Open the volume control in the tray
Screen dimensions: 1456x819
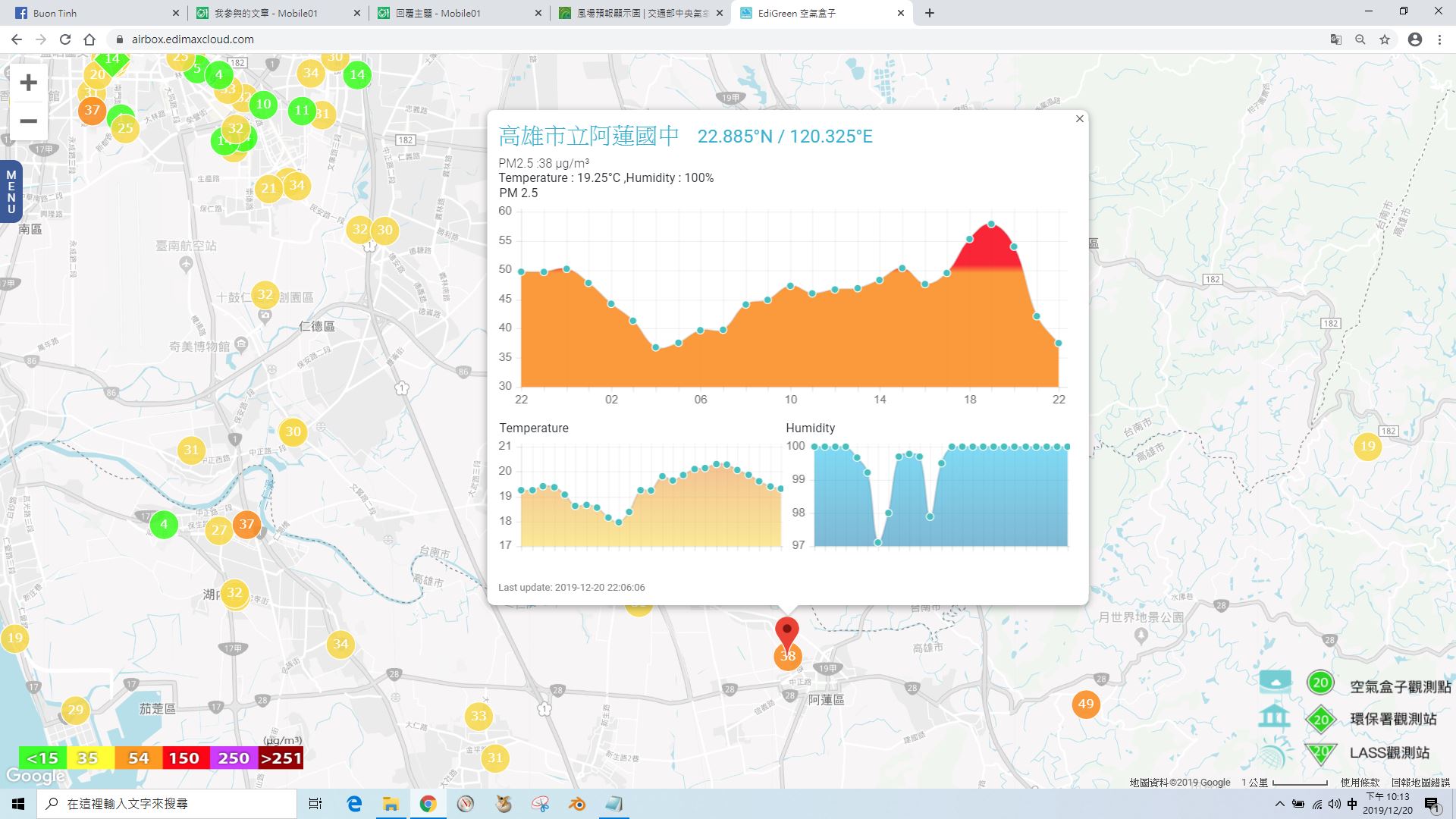1334,804
